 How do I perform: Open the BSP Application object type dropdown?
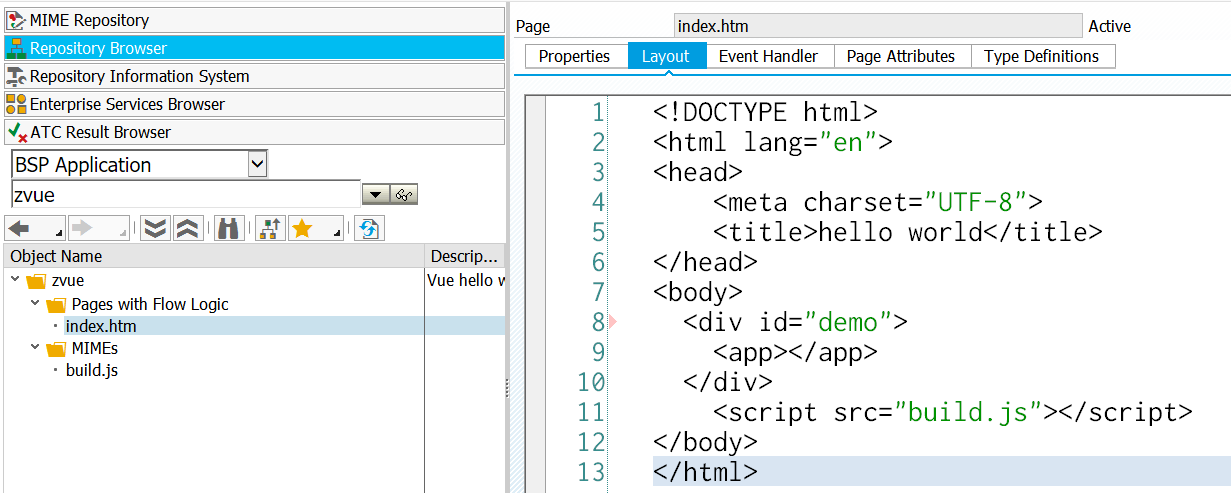tap(257, 164)
